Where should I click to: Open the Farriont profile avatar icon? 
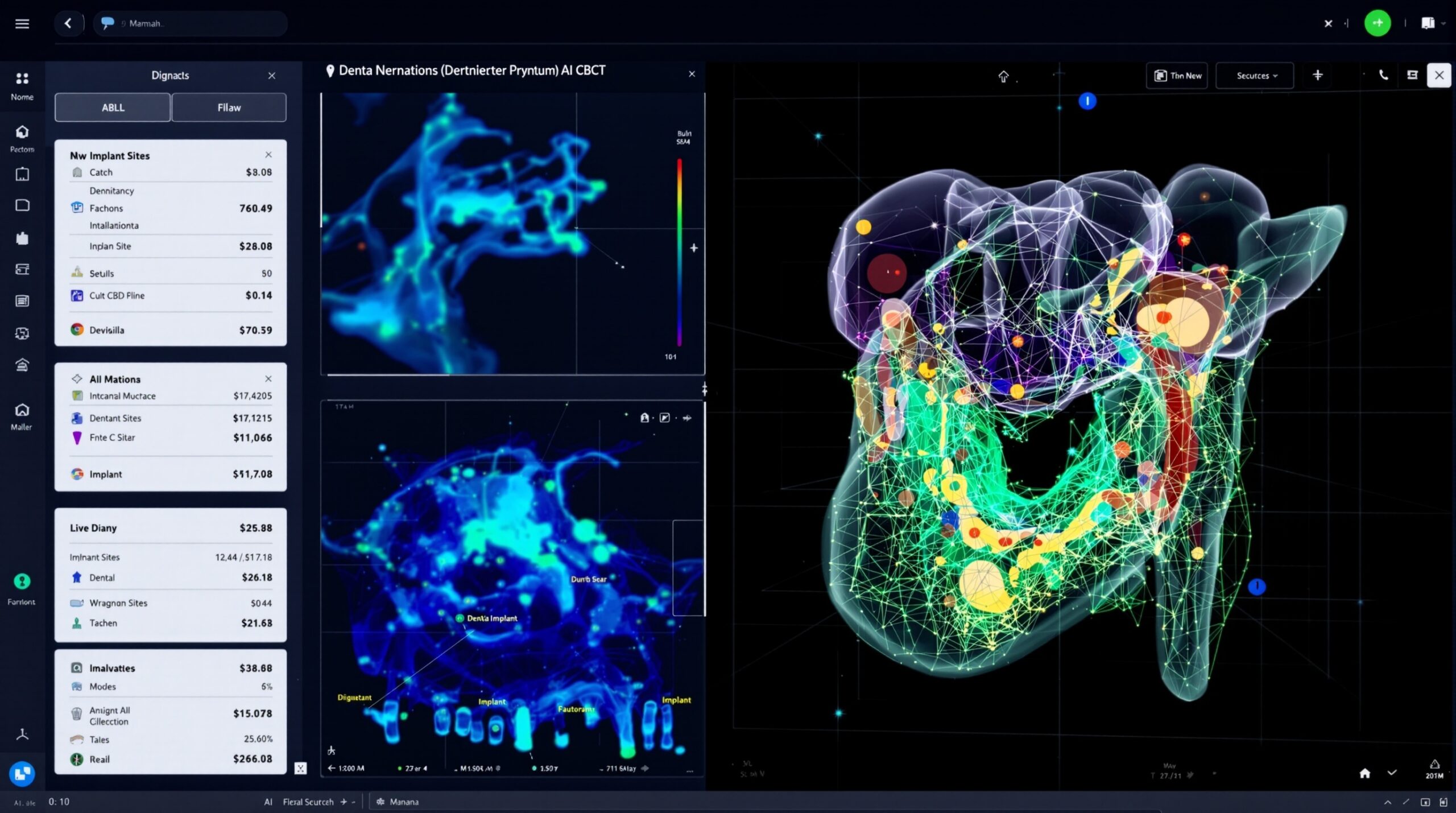pyautogui.click(x=22, y=580)
